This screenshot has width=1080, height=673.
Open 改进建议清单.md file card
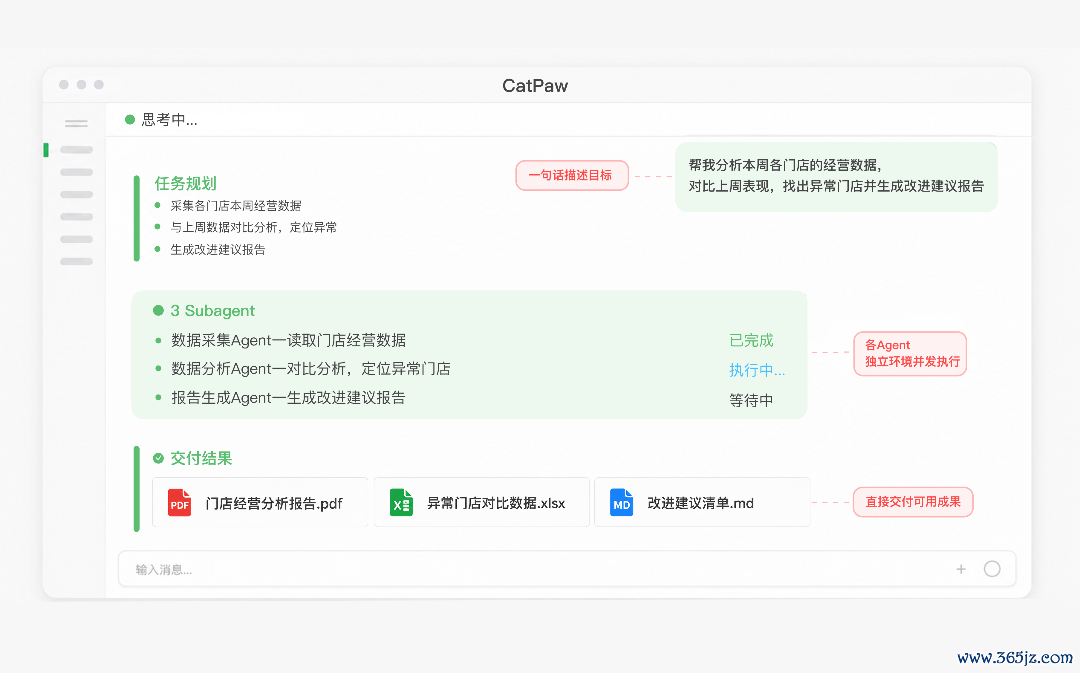[702, 502]
